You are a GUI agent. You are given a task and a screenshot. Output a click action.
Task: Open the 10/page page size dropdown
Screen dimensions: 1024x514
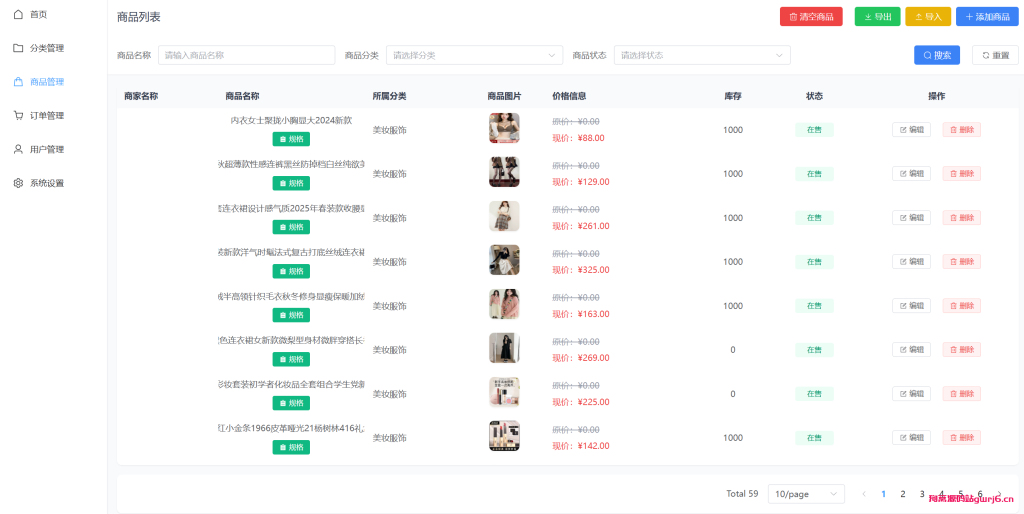805,494
